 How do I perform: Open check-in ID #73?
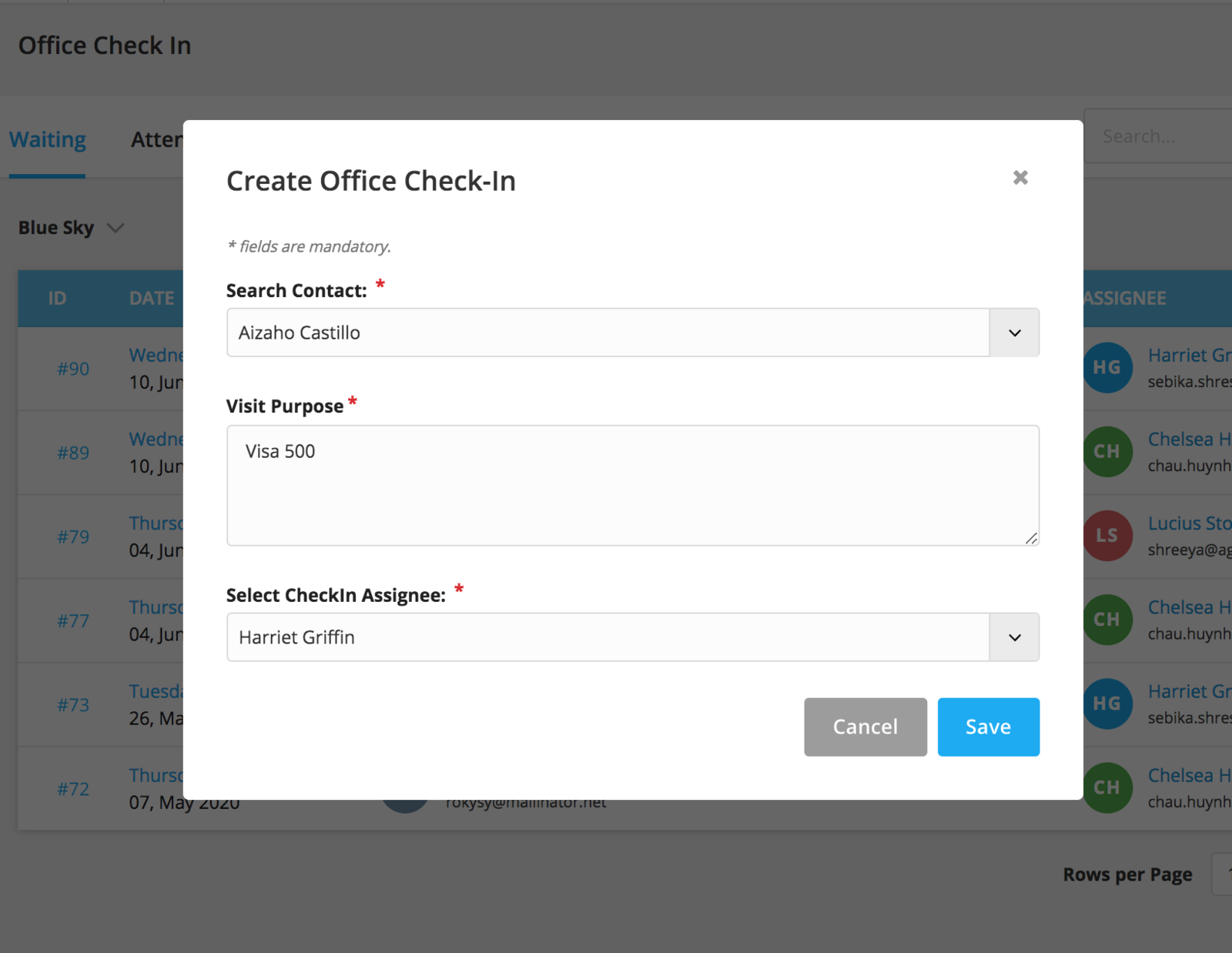73,704
